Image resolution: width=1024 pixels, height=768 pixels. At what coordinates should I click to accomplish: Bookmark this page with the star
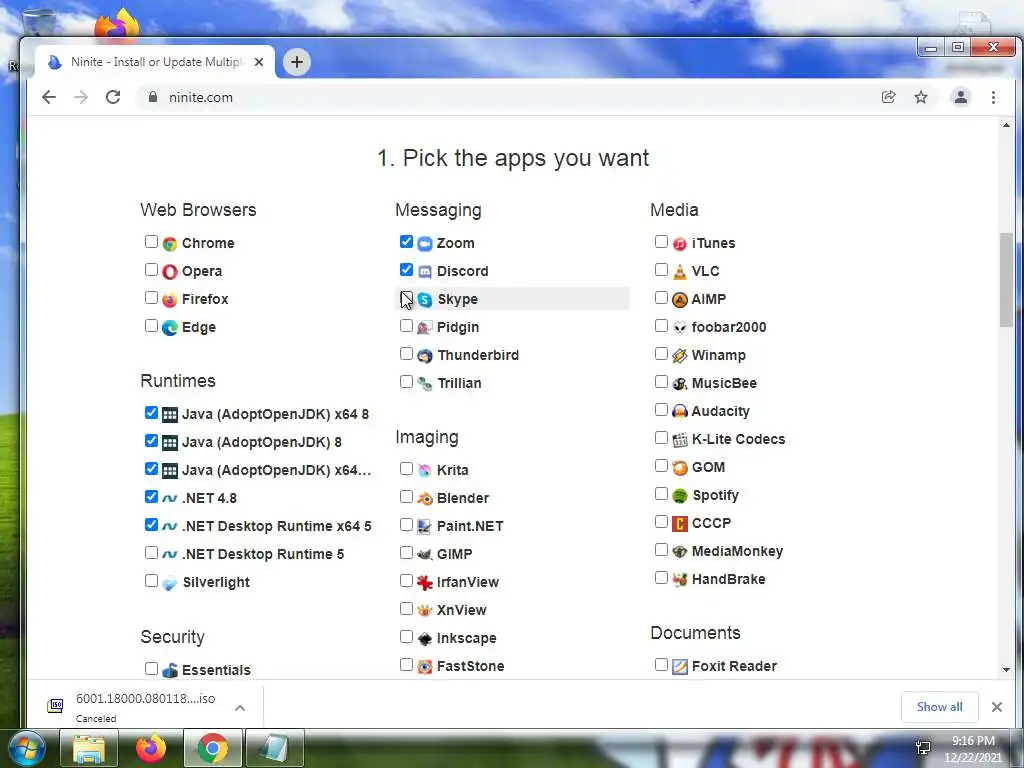(x=921, y=97)
